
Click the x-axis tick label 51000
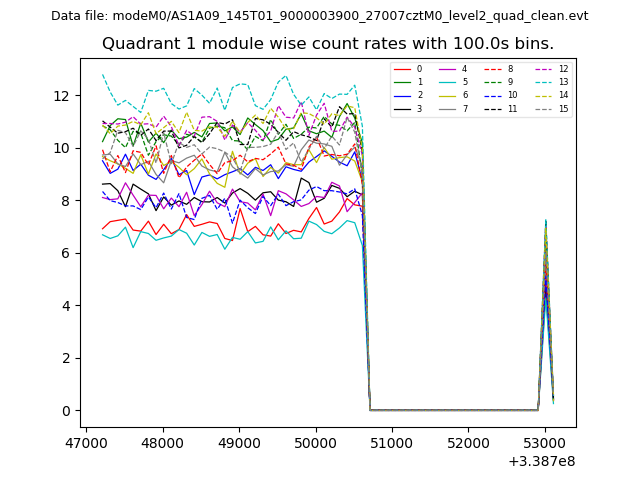(x=392, y=442)
